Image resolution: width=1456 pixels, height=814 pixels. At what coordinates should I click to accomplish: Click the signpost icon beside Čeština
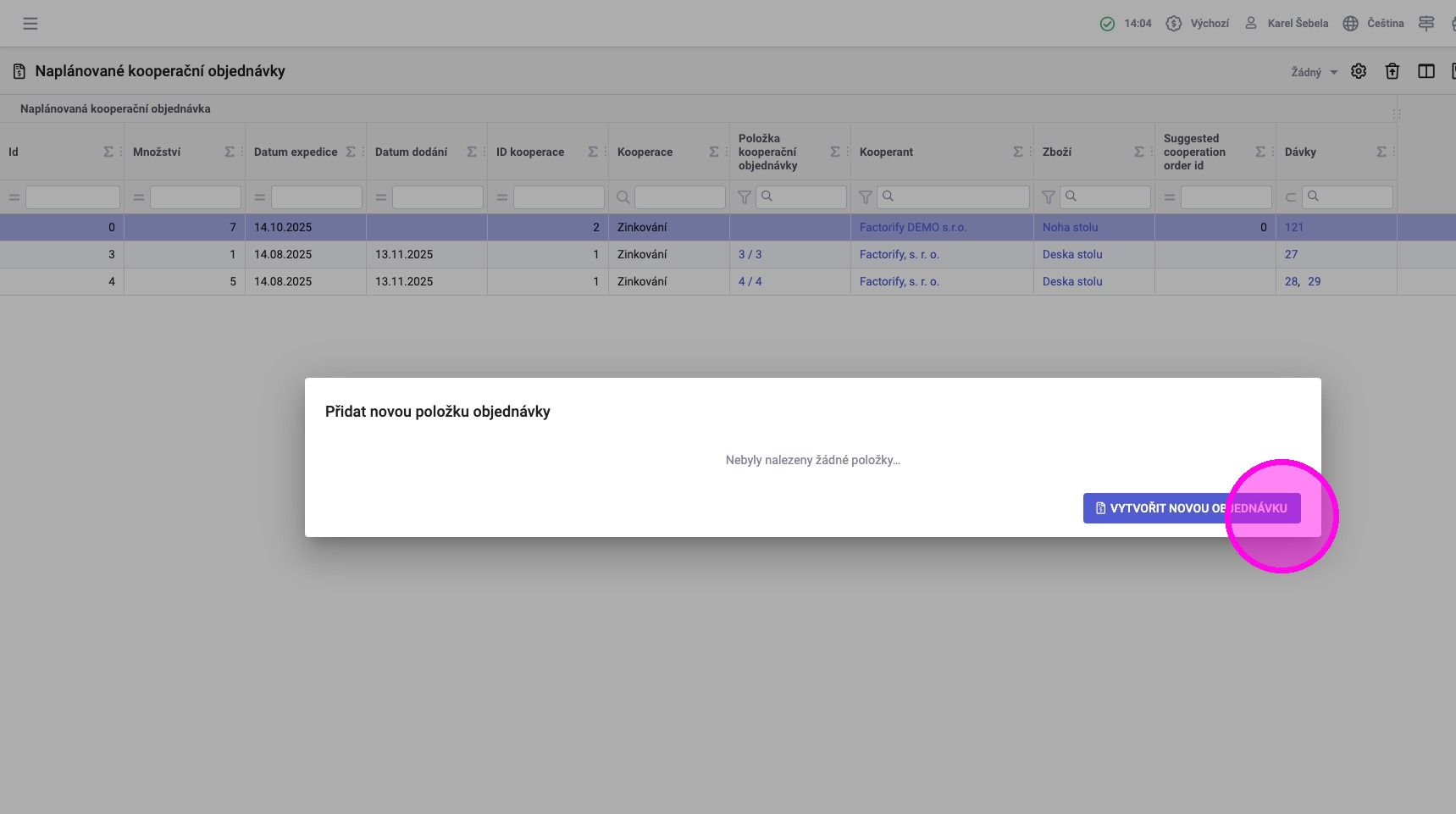1426,24
